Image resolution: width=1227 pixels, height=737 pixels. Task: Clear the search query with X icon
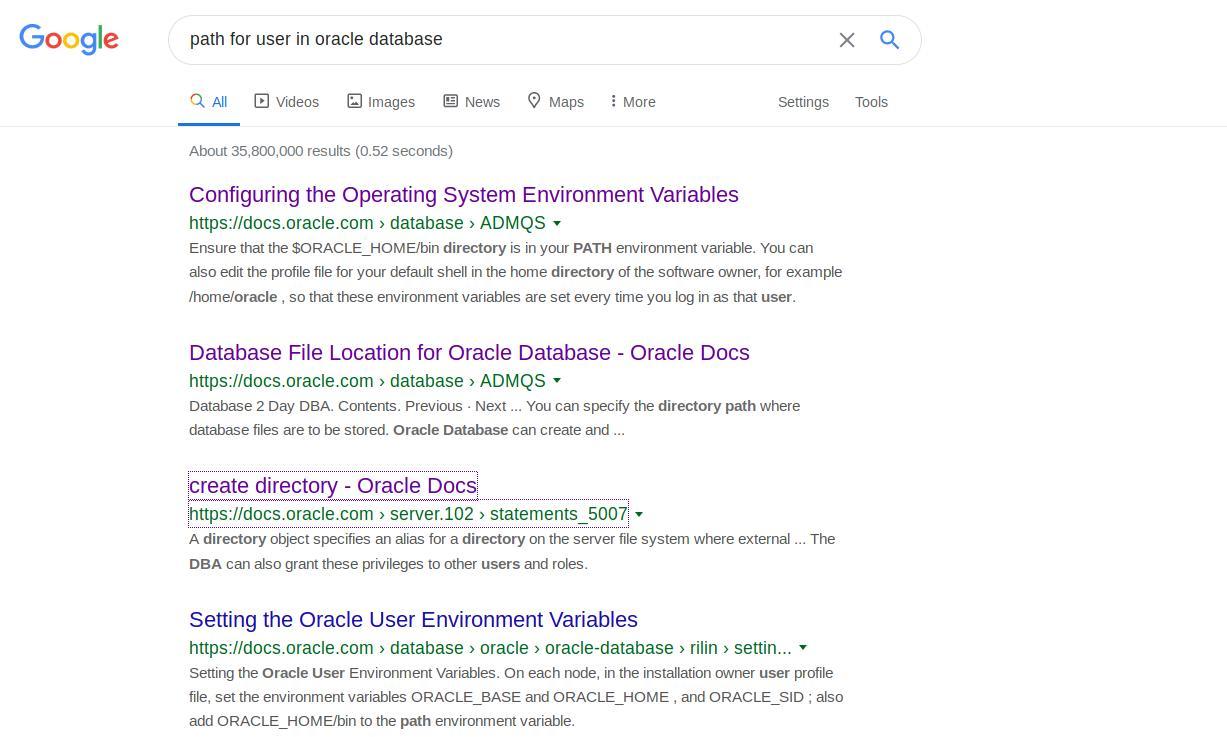pyautogui.click(x=847, y=40)
